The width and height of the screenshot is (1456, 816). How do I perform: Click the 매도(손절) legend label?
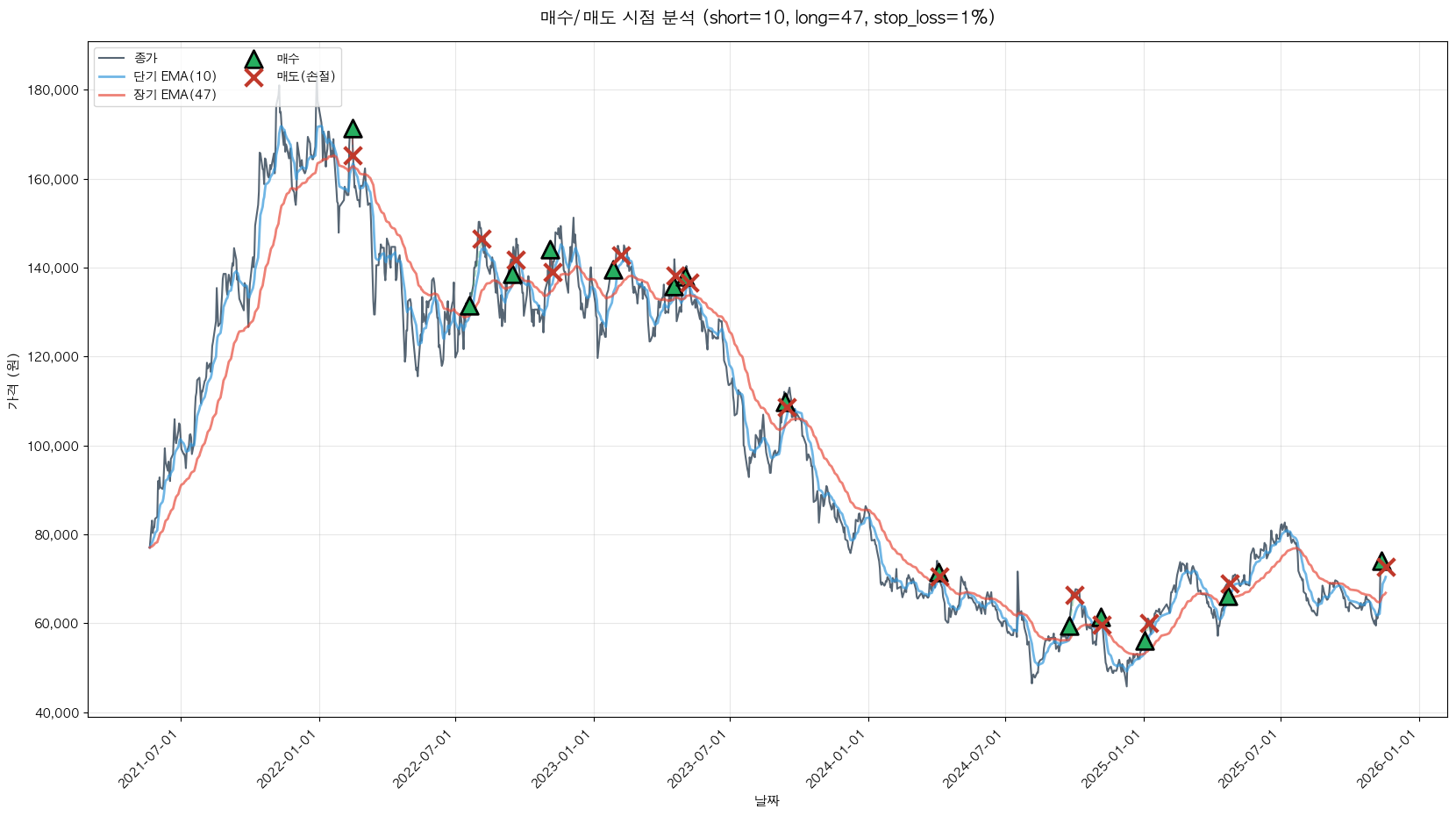[x=305, y=76]
